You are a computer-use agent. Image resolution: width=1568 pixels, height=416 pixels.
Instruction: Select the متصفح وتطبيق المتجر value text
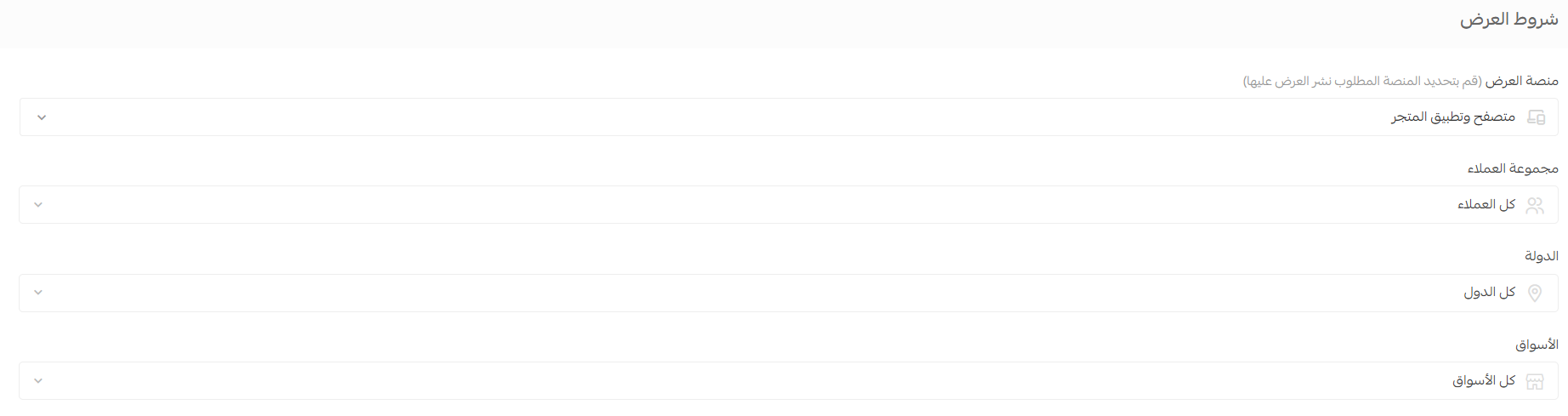pyautogui.click(x=1453, y=117)
